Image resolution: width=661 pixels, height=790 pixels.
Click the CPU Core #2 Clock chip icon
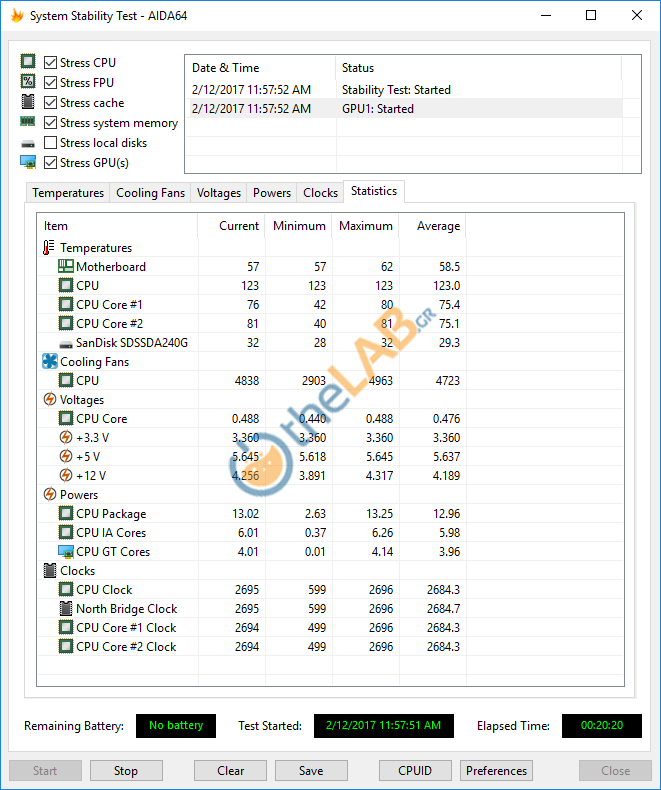(x=65, y=646)
